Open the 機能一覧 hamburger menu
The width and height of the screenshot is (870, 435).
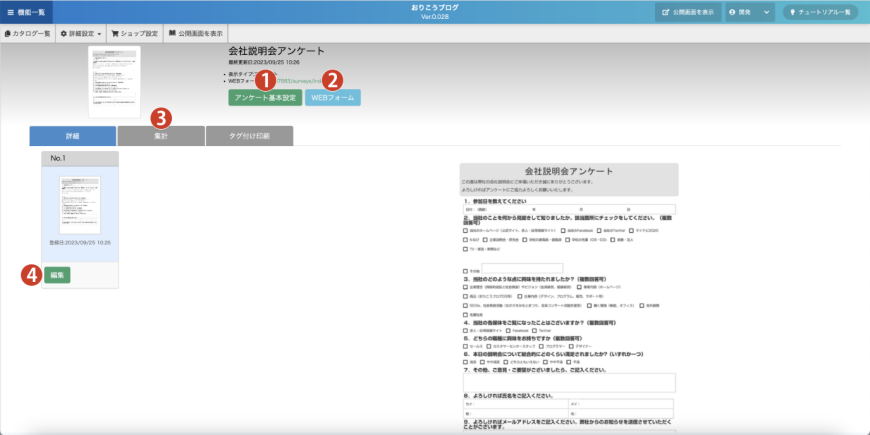[x=9, y=12]
